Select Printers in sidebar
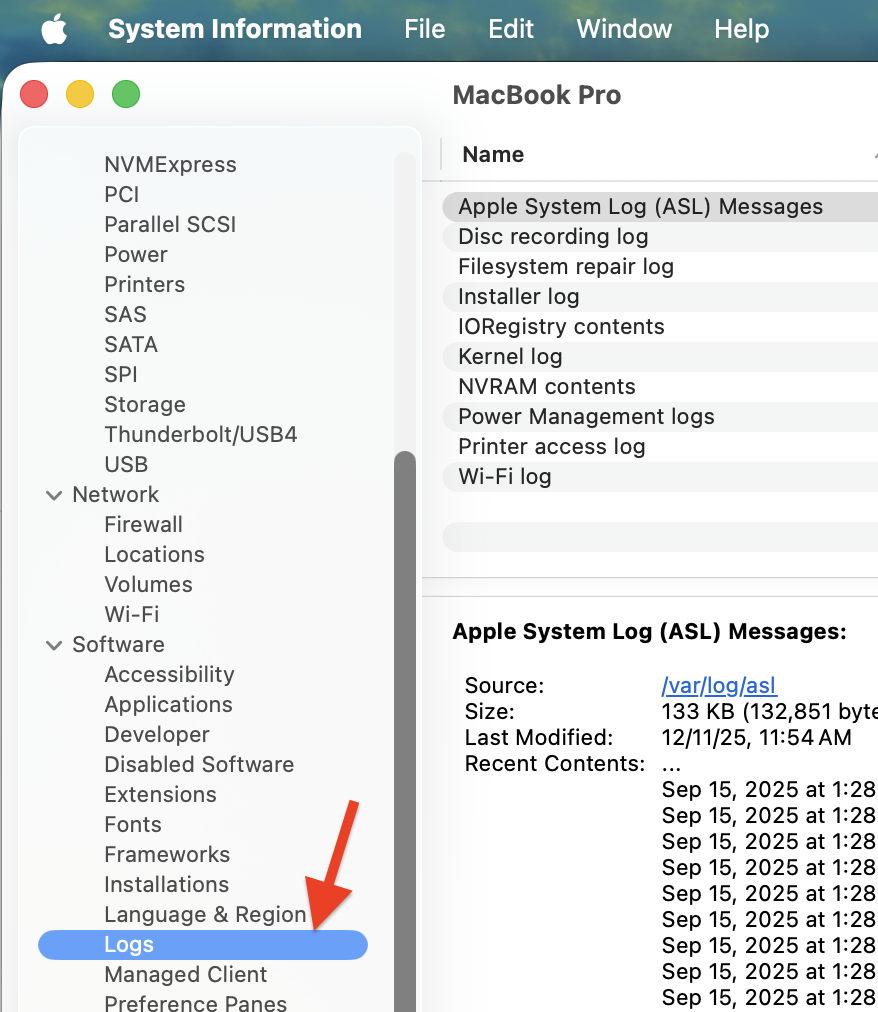 [145, 285]
